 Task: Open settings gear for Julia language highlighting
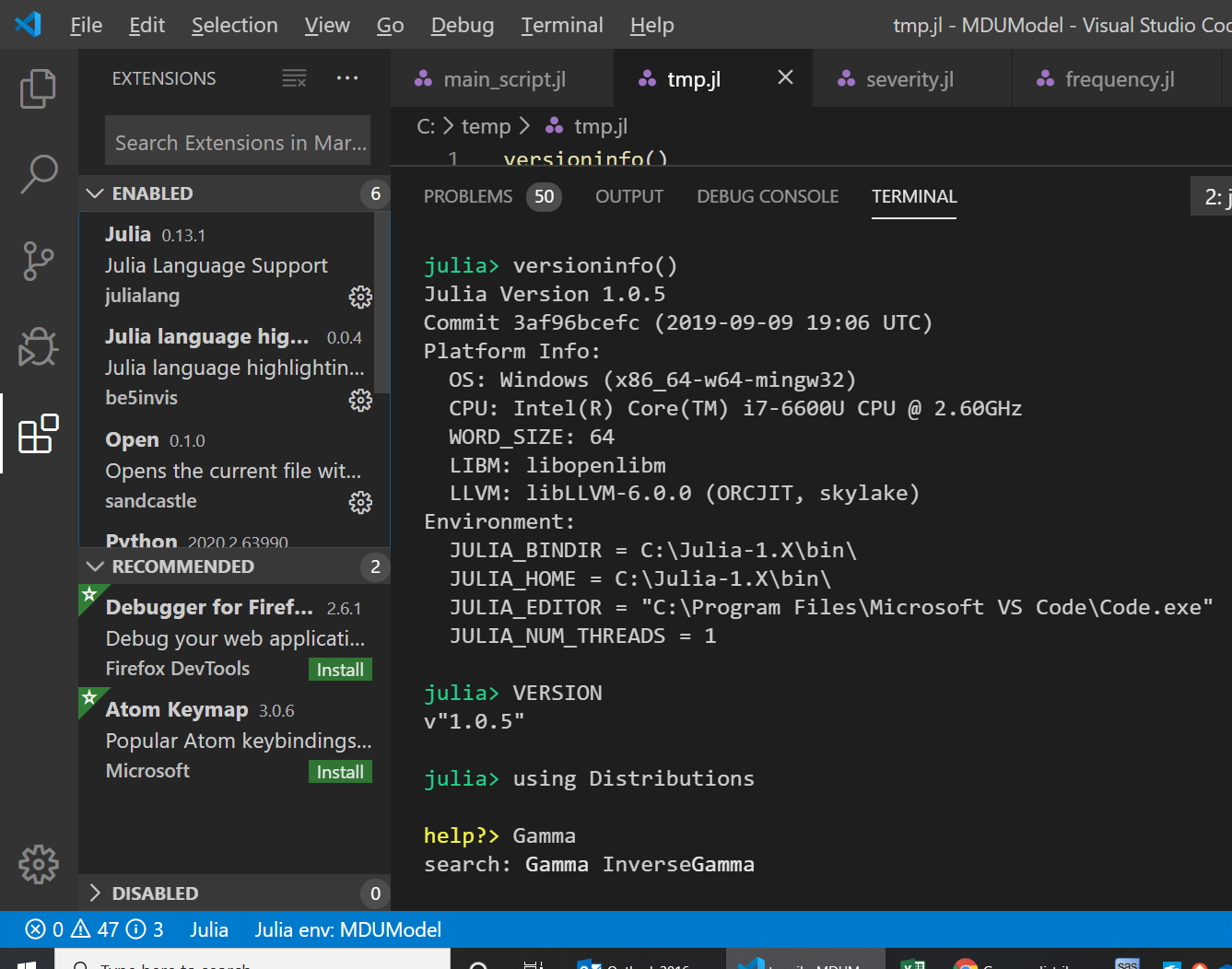[x=360, y=400]
